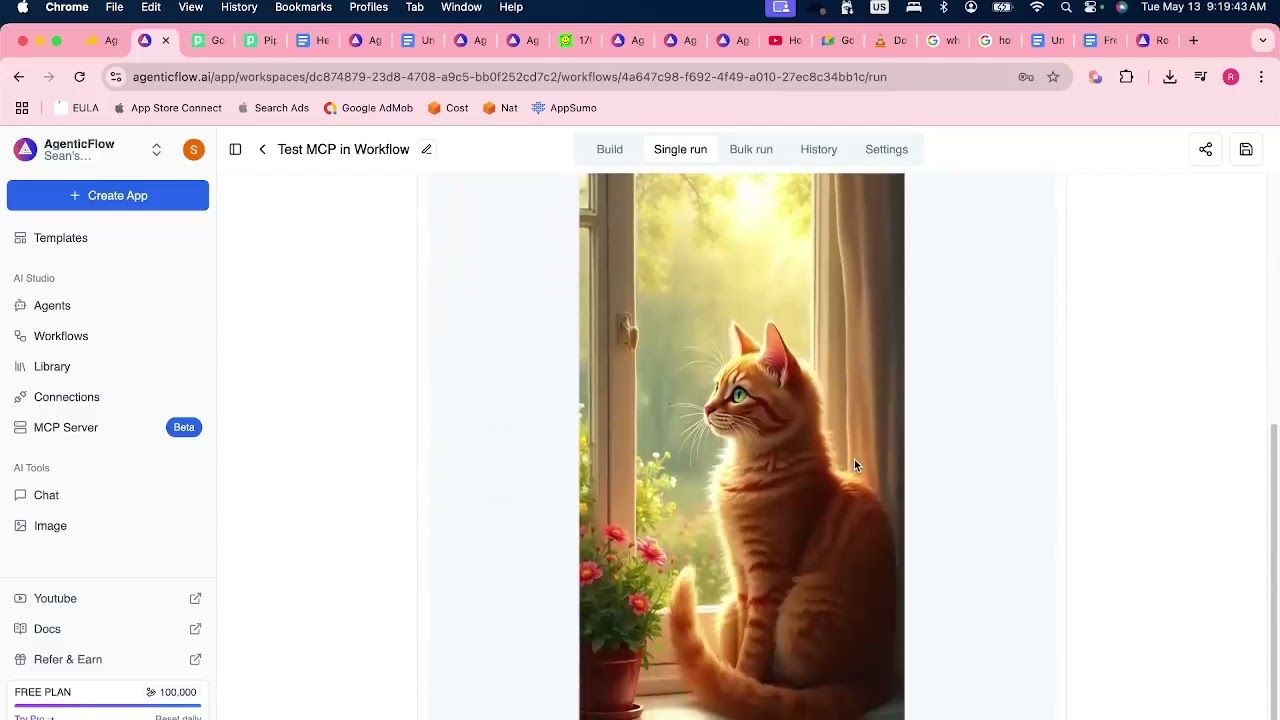Open the Docs external link
The image size is (1280, 720).
pyautogui.click(x=108, y=629)
